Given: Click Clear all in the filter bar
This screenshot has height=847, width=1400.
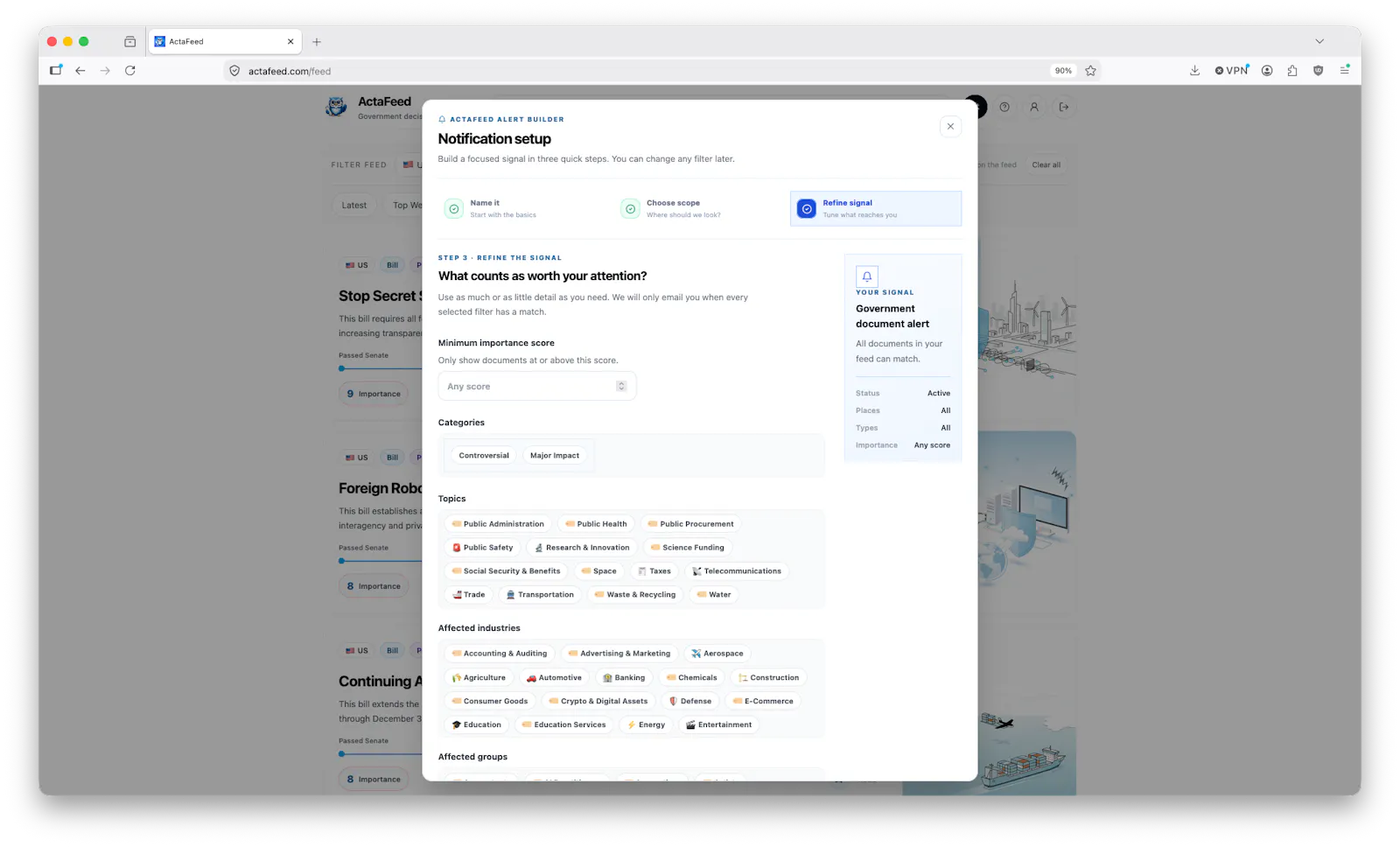Looking at the screenshot, I should (1046, 164).
